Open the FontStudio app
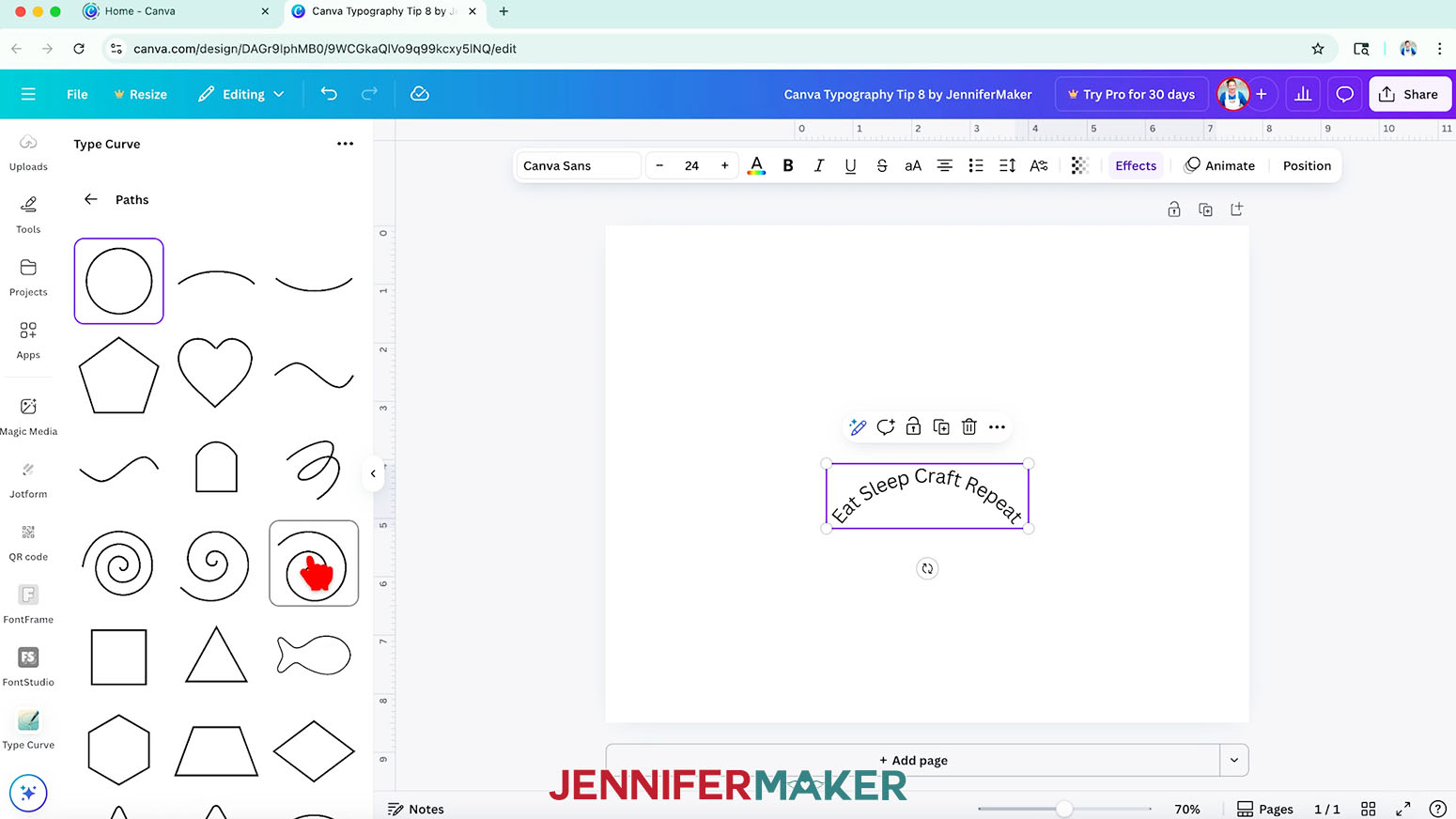 28,667
